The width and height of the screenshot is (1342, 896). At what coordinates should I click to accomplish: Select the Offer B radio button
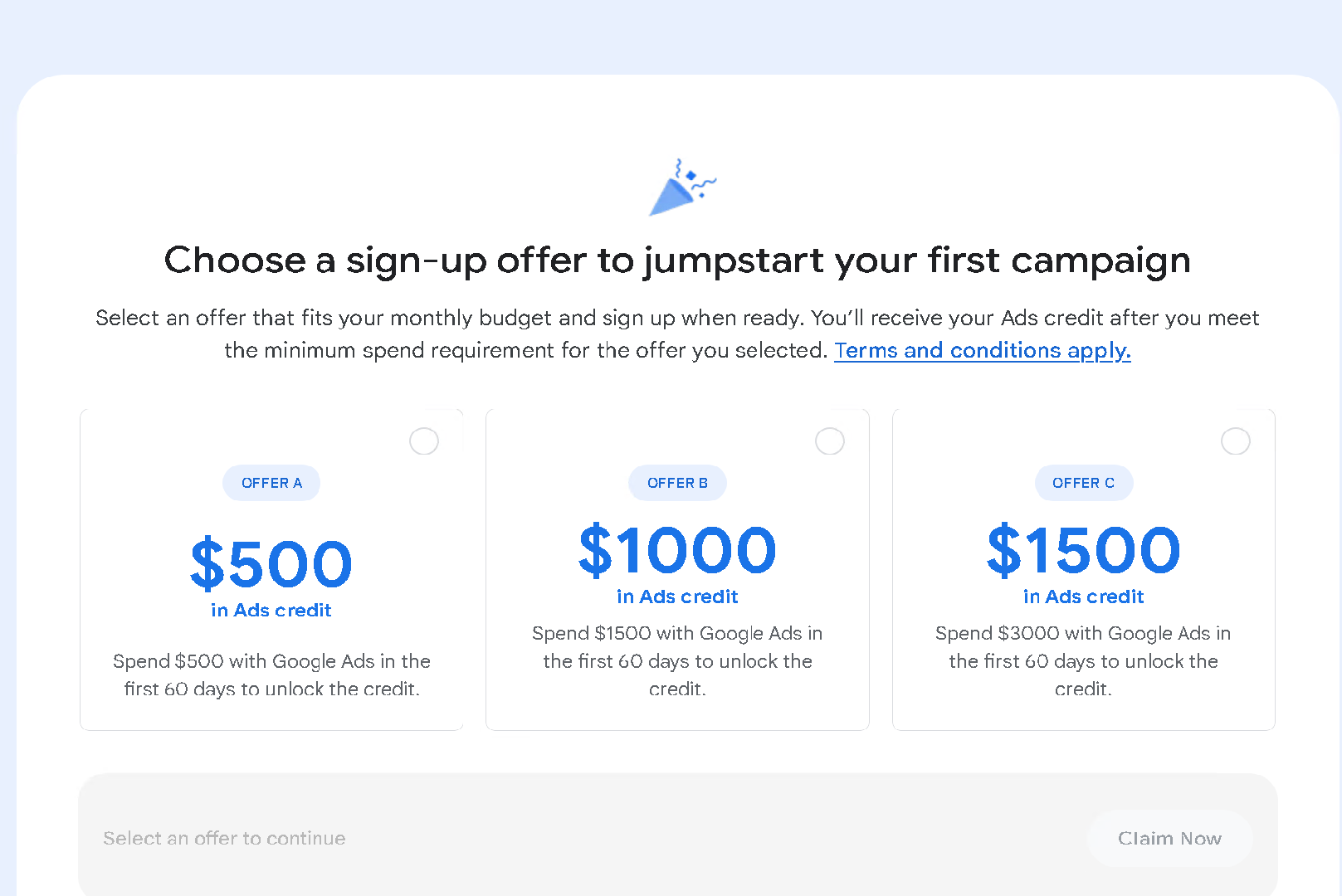(830, 441)
